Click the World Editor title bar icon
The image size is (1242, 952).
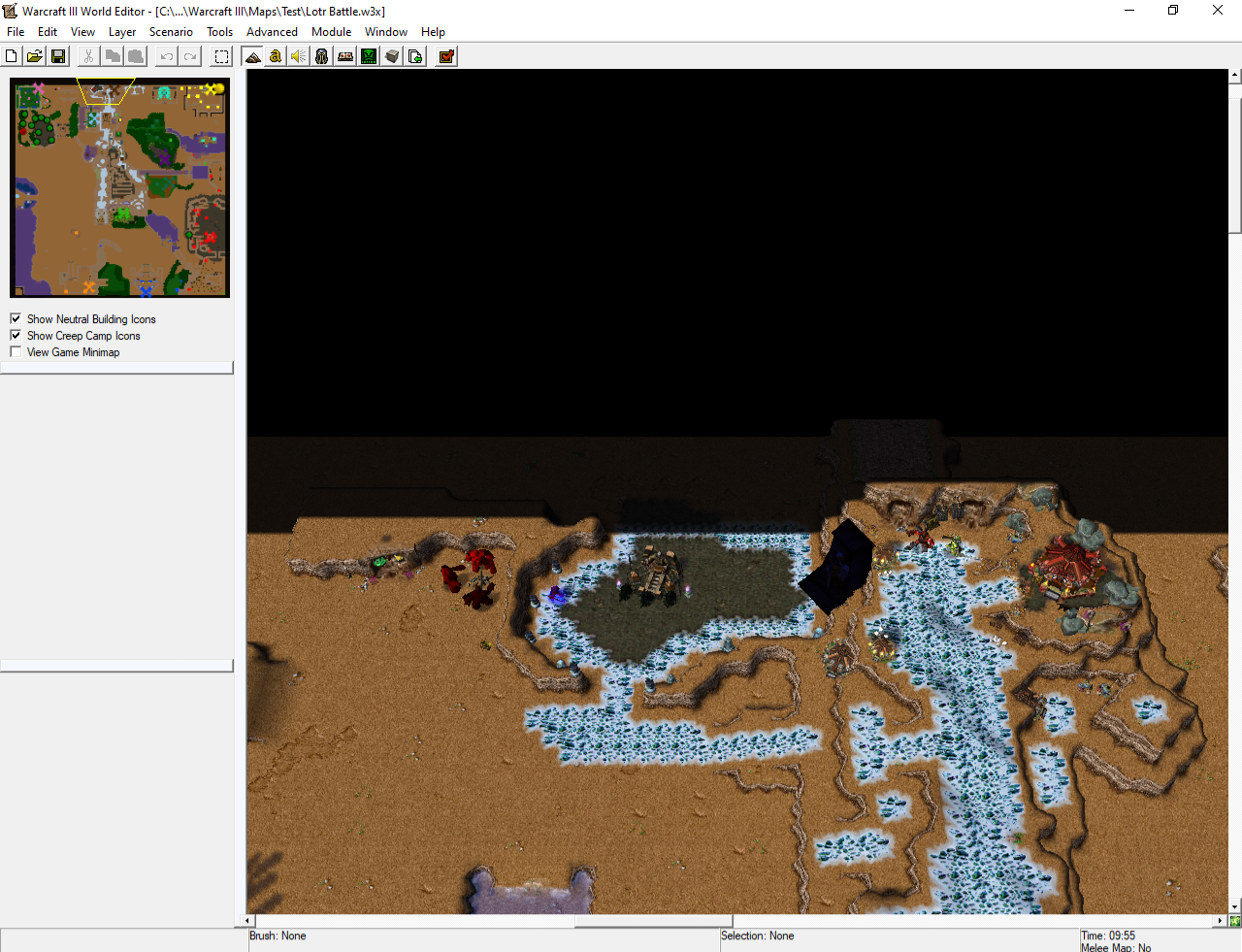click(x=11, y=11)
